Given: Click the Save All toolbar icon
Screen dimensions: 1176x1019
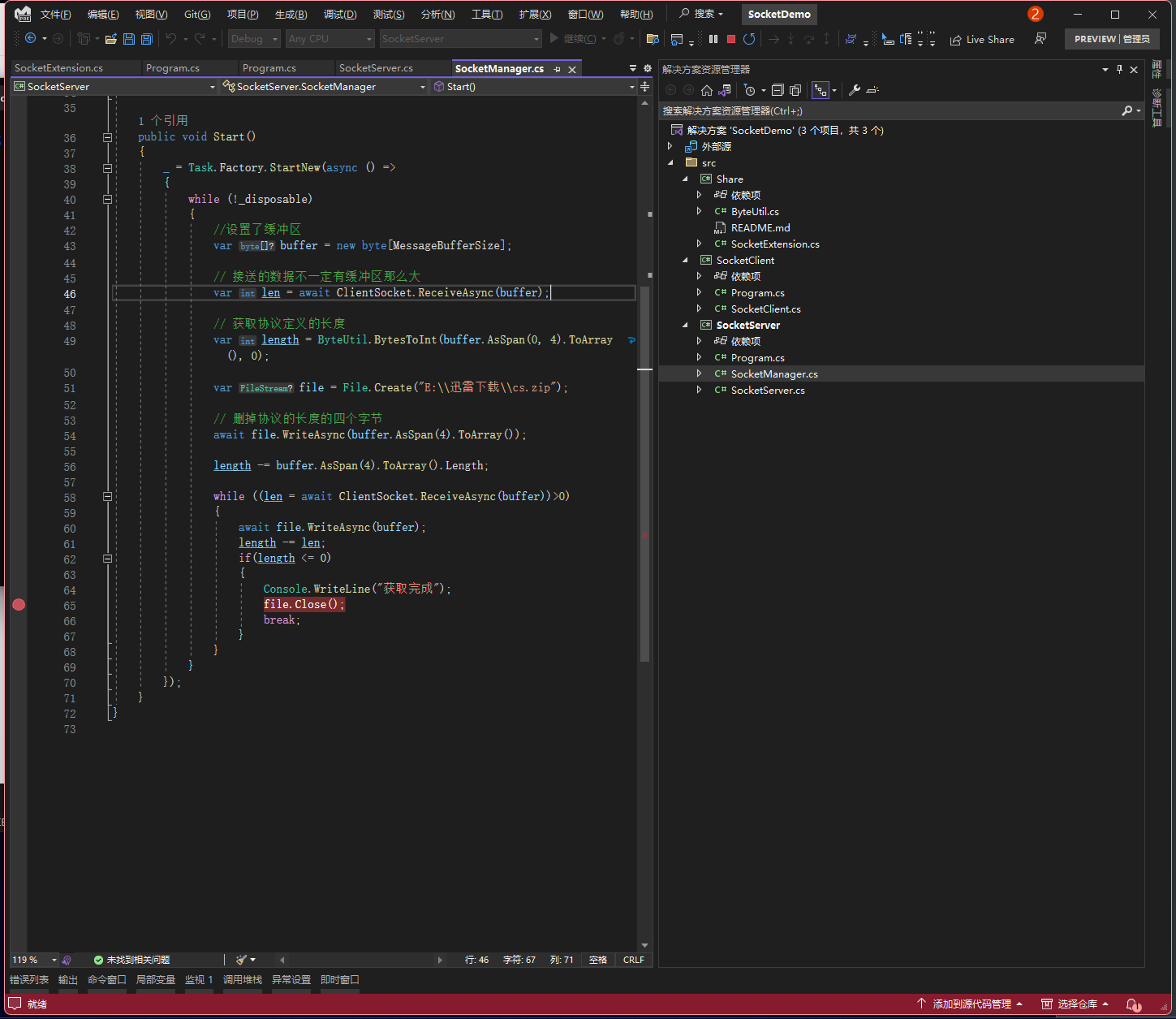Looking at the screenshot, I should coord(146,39).
